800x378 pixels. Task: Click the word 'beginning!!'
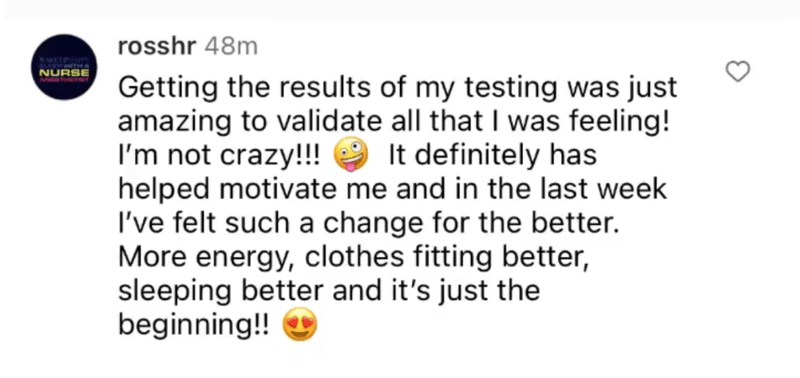point(193,325)
